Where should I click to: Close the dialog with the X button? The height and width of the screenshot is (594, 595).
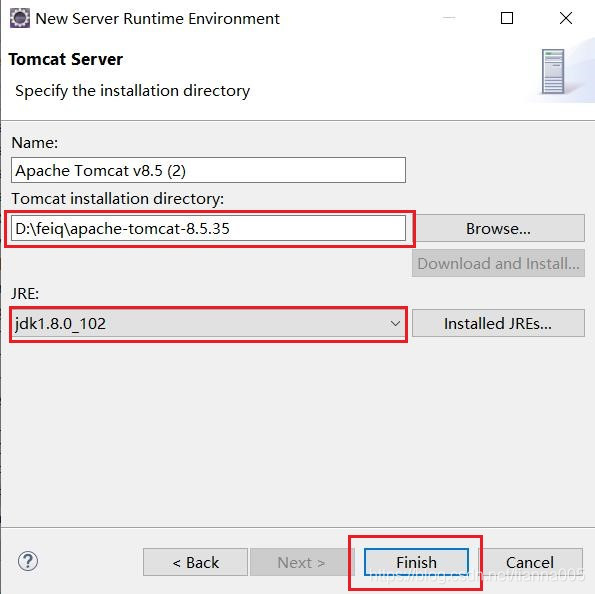click(566, 18)
